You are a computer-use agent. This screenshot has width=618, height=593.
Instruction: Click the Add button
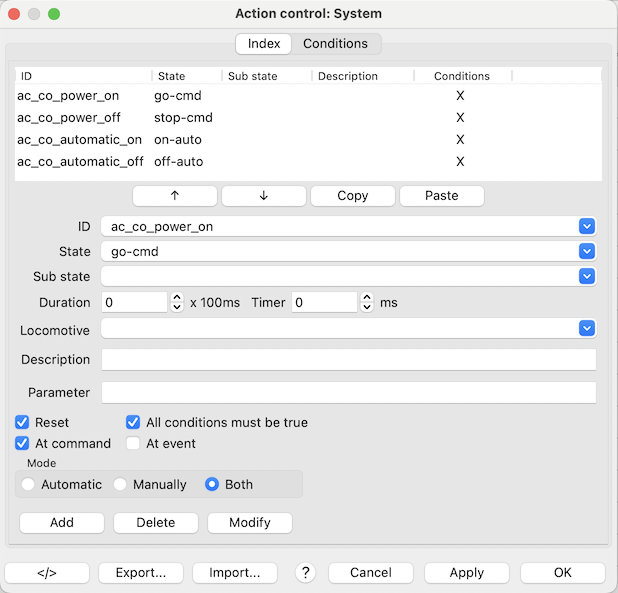click(61, 522)
